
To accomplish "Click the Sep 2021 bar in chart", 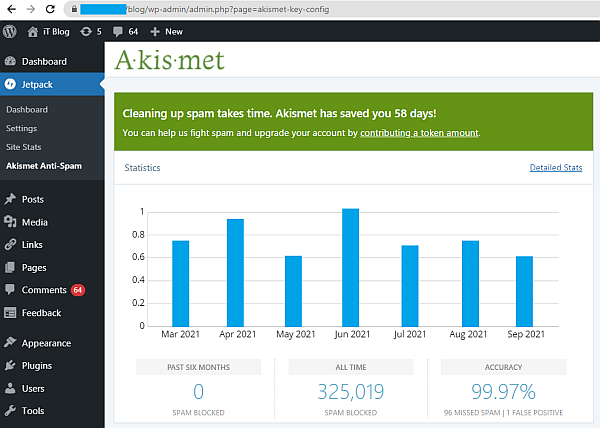I will [524, 291].
